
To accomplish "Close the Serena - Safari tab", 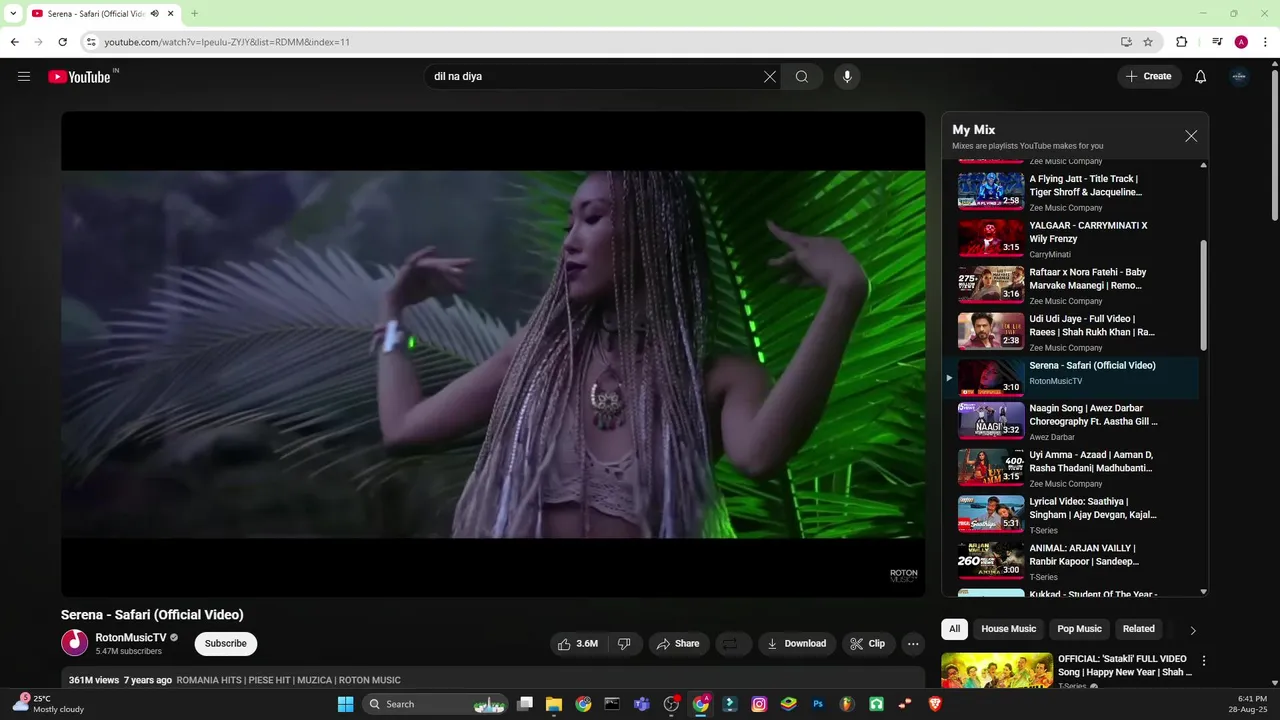I will [x=171, y=13].
